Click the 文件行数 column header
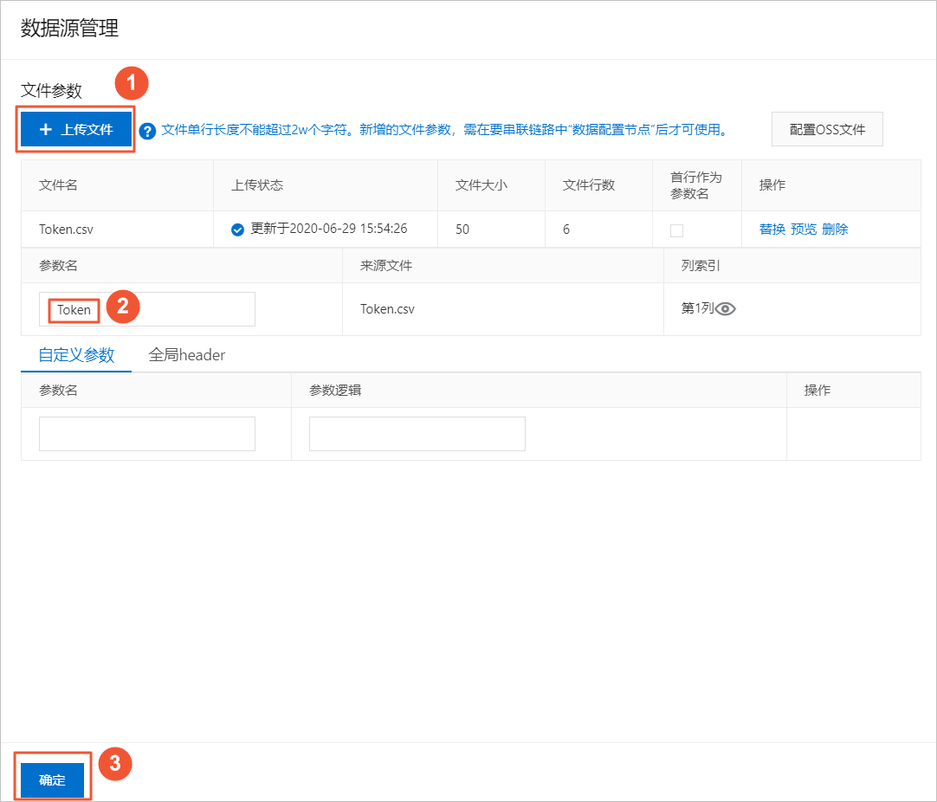Screen dimensions: 937x802 589,185
